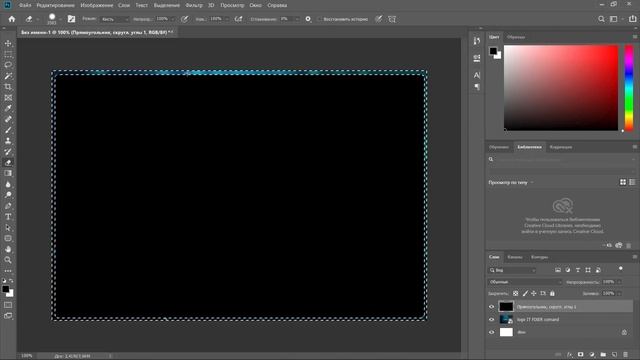Switch to the Образцы tab
The width and height of the screenshot is (640, 360).
point(516,37)
